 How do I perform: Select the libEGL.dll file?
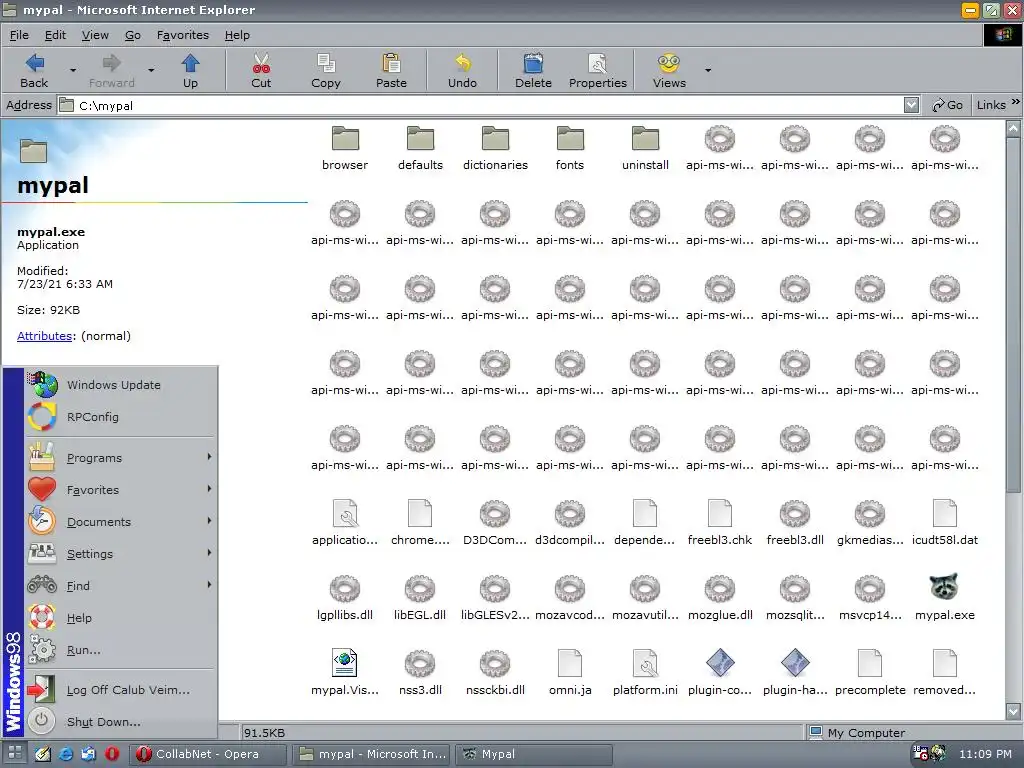[x=420, y=598]
